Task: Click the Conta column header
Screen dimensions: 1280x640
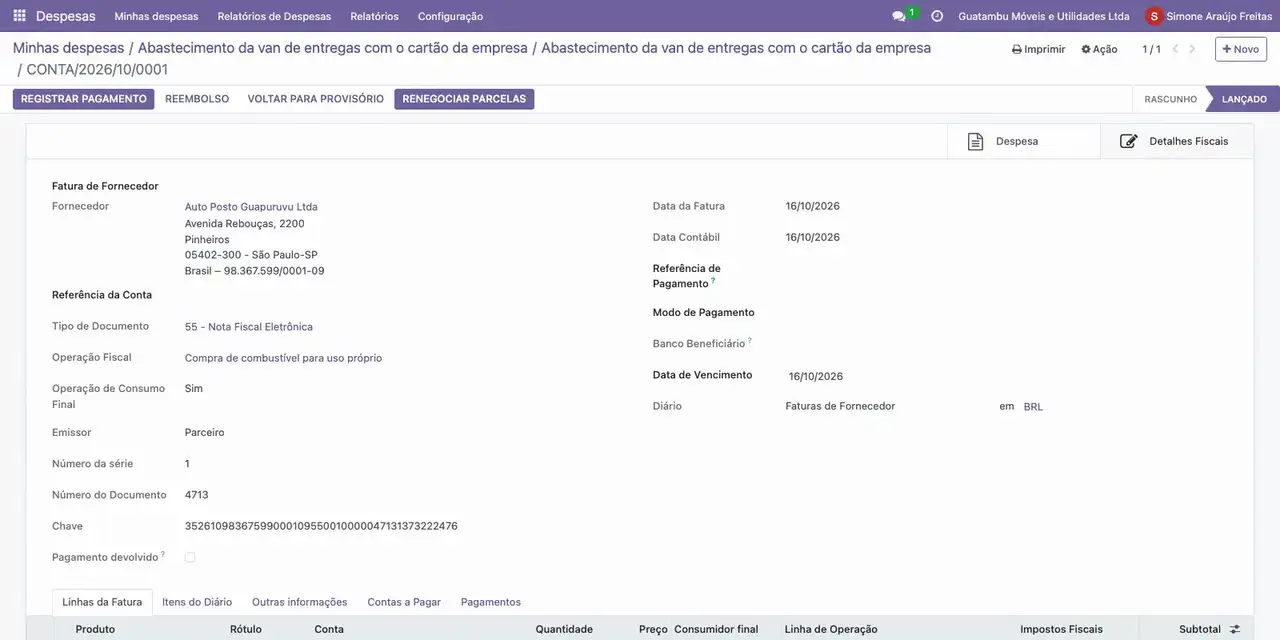Action: pyautogui.click(x=329, y=629)
